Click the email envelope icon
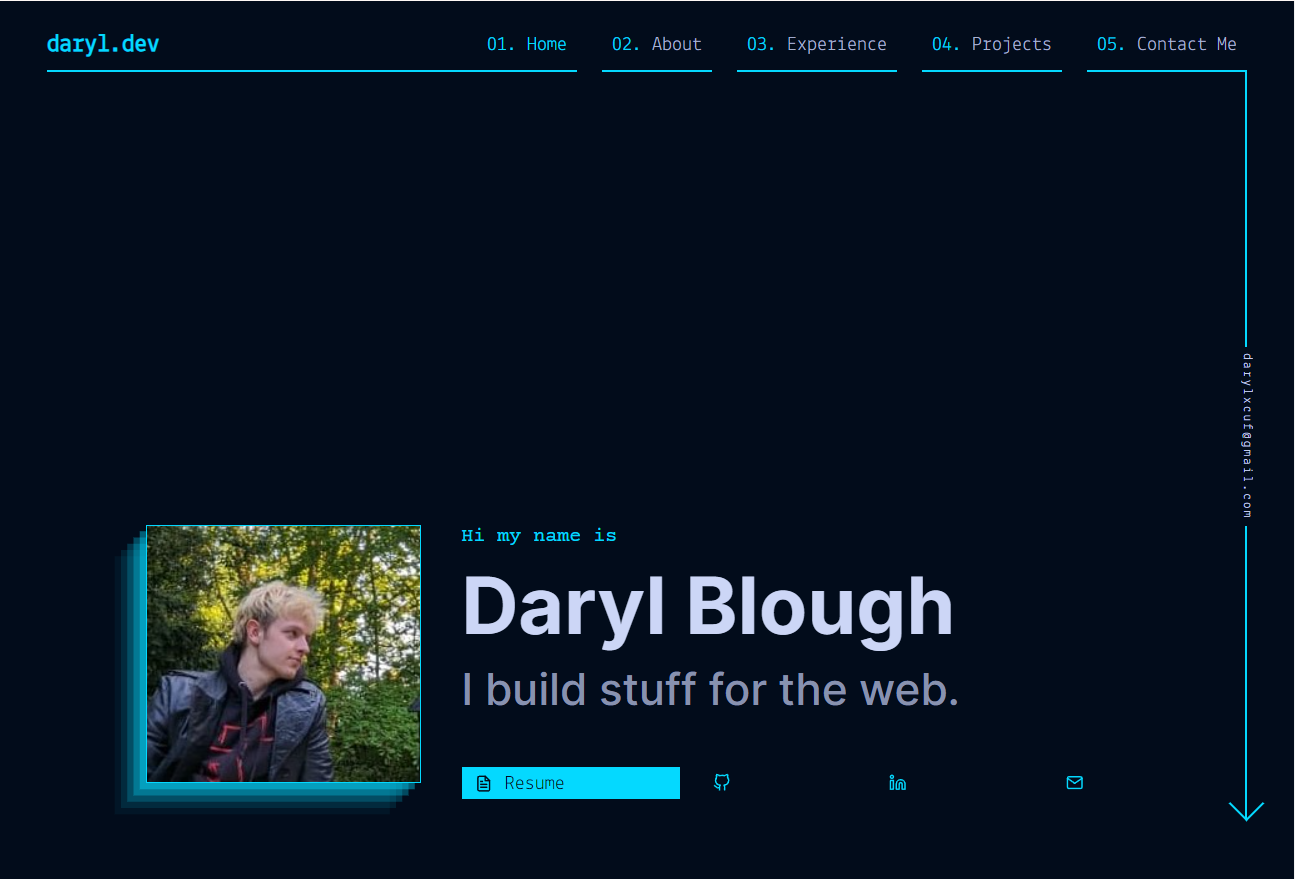 pyautogui.click(x=1074, y=783)
